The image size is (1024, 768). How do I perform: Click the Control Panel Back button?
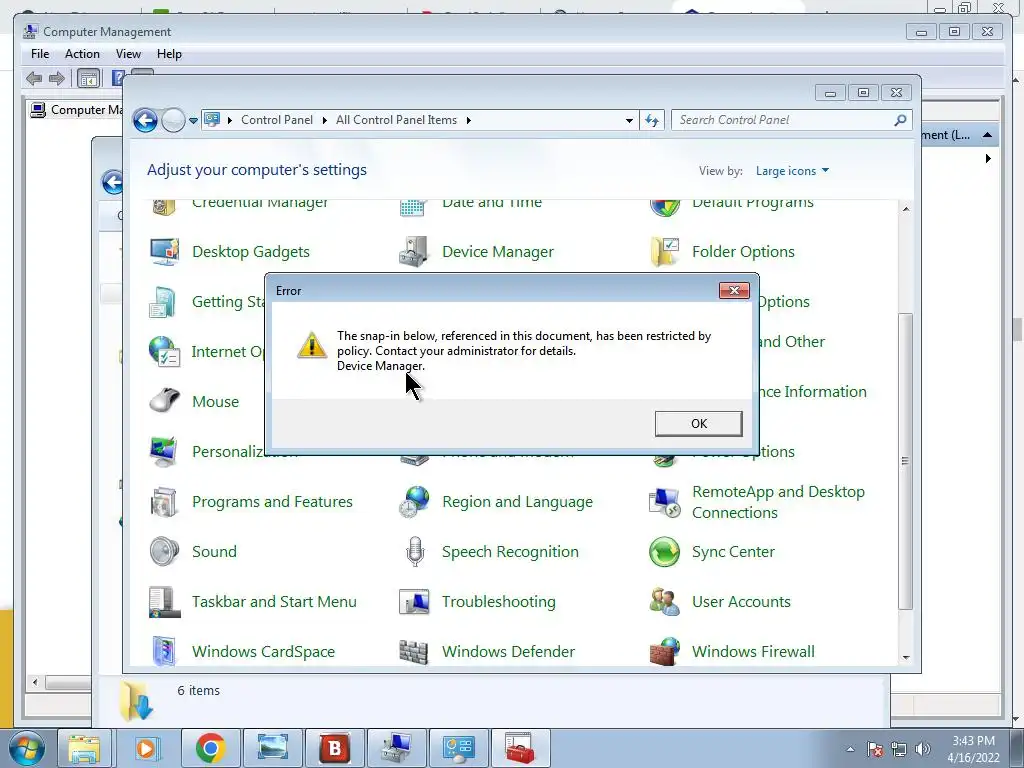[145, 120]
